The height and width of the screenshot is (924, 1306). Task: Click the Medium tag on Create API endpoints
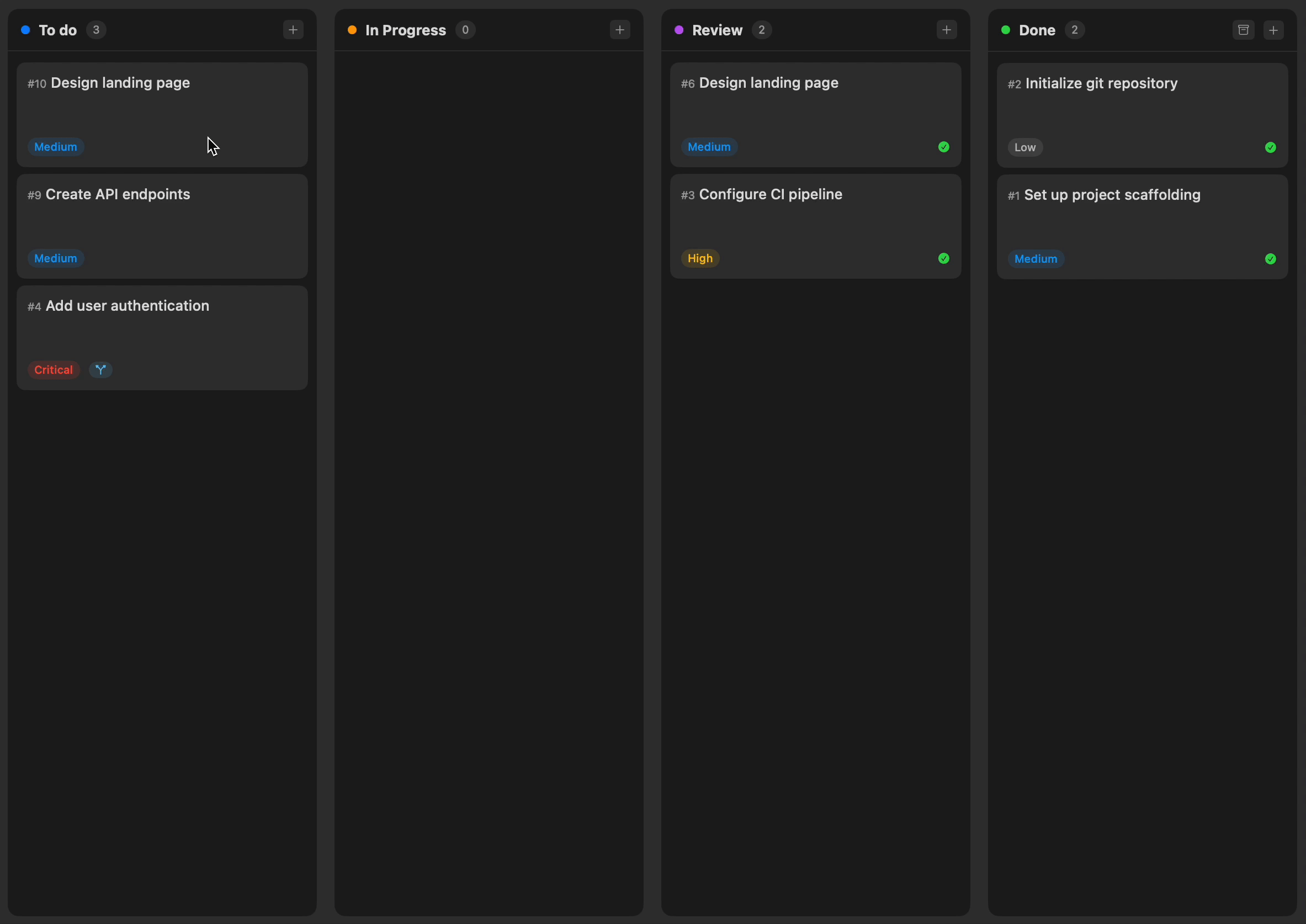tap(56, 258)
